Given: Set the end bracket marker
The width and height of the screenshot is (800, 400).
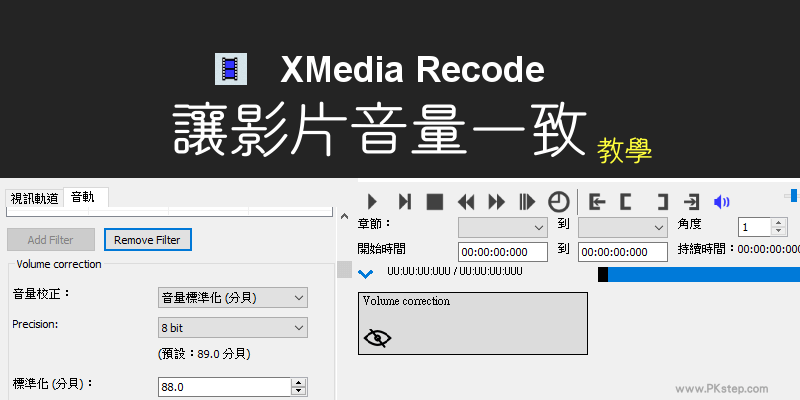Looking at the screenshot, I should point(662,202).
